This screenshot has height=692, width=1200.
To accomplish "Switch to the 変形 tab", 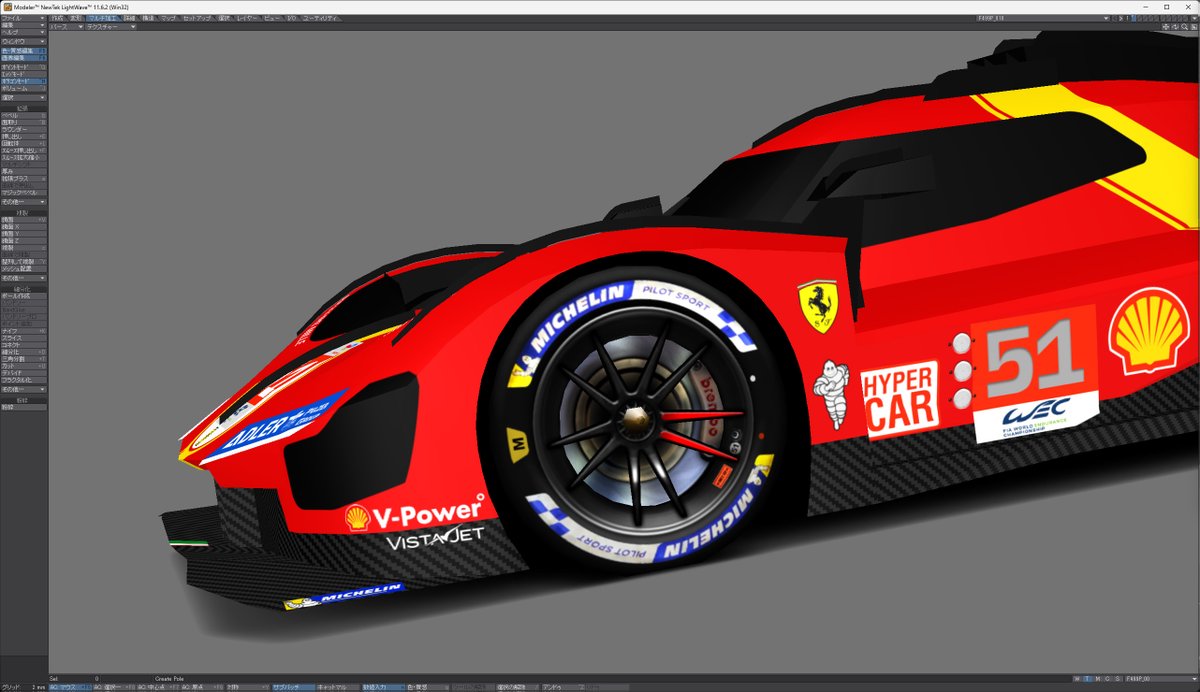I will 76,18.
